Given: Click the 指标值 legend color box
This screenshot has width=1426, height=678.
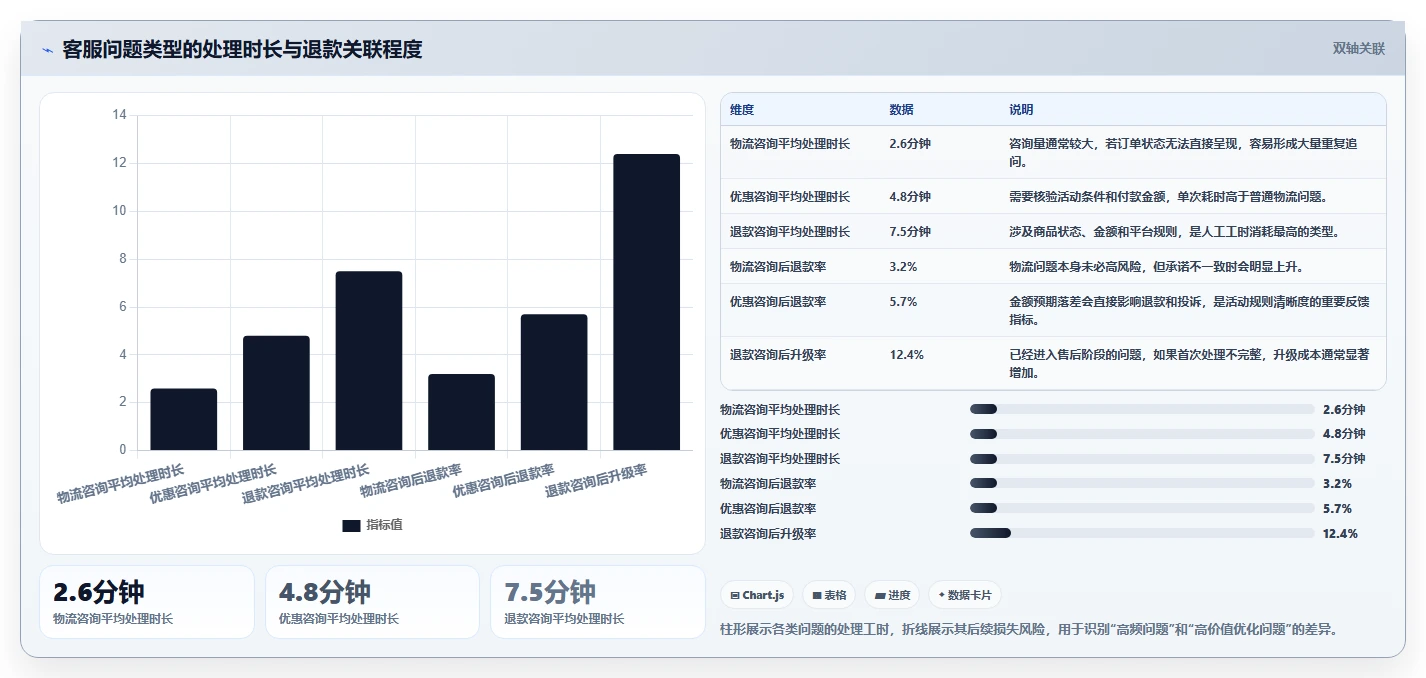Looking at the screenshot, I should [x=351, y=525].
